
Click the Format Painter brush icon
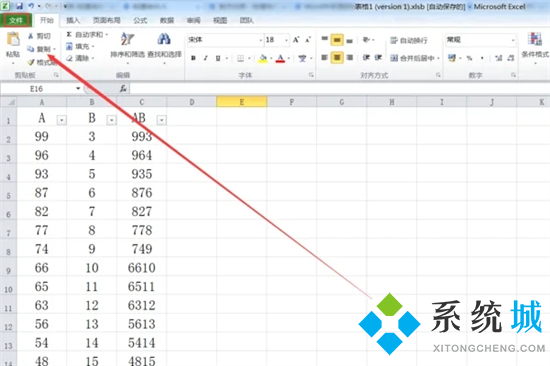coord(31,62)
